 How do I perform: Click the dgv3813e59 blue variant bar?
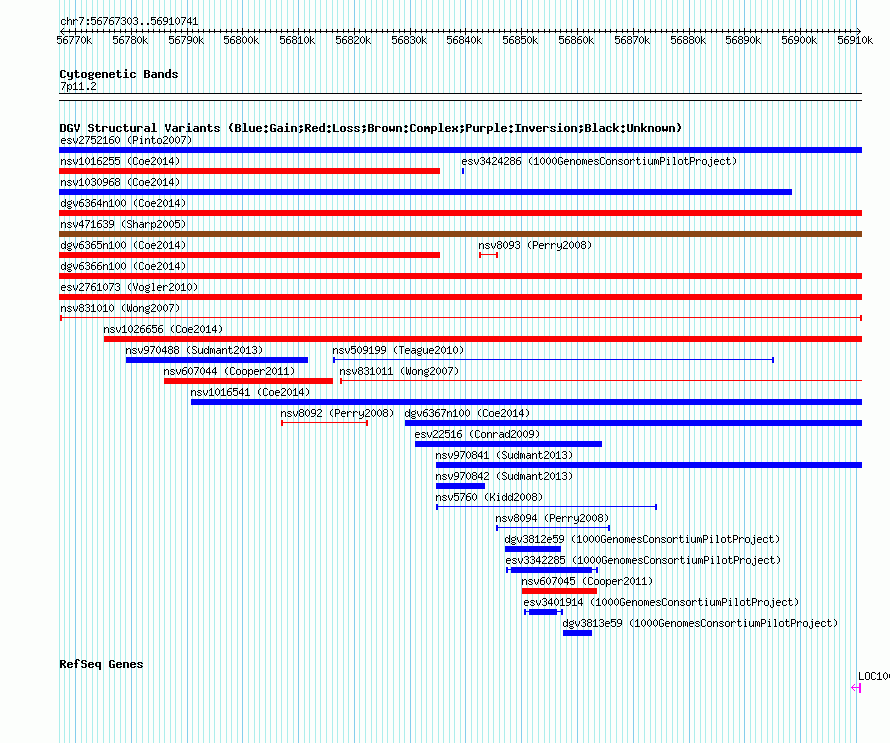coord(577,633)
